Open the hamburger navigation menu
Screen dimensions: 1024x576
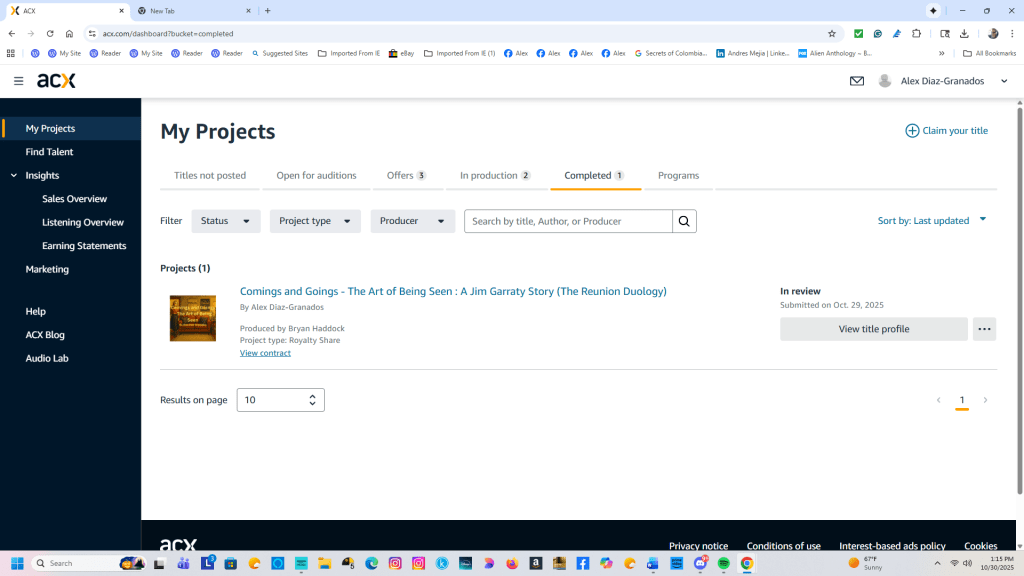point(19,81)
